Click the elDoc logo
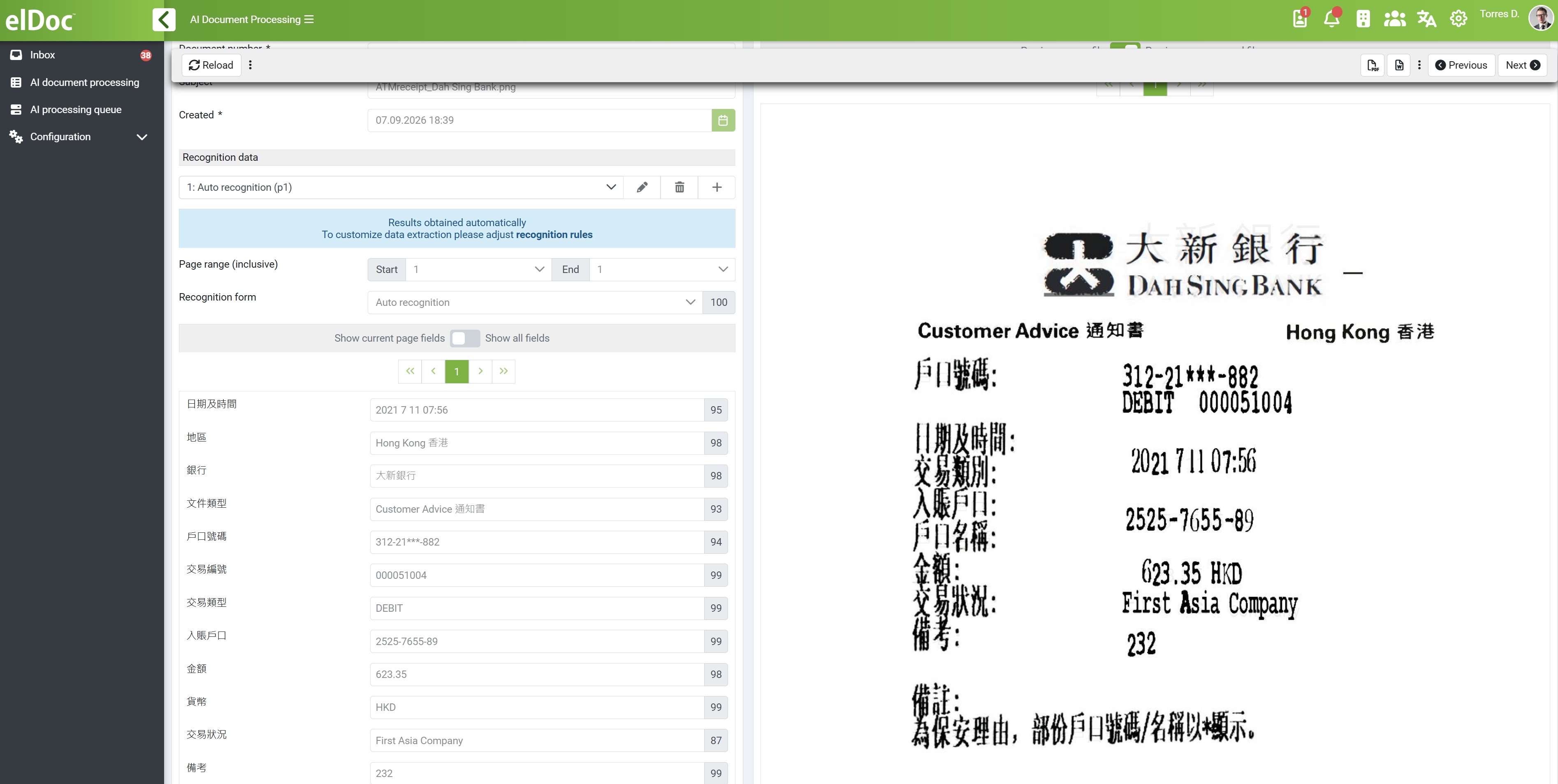This screenshot has width=1558, height=784. pos(40,20)
